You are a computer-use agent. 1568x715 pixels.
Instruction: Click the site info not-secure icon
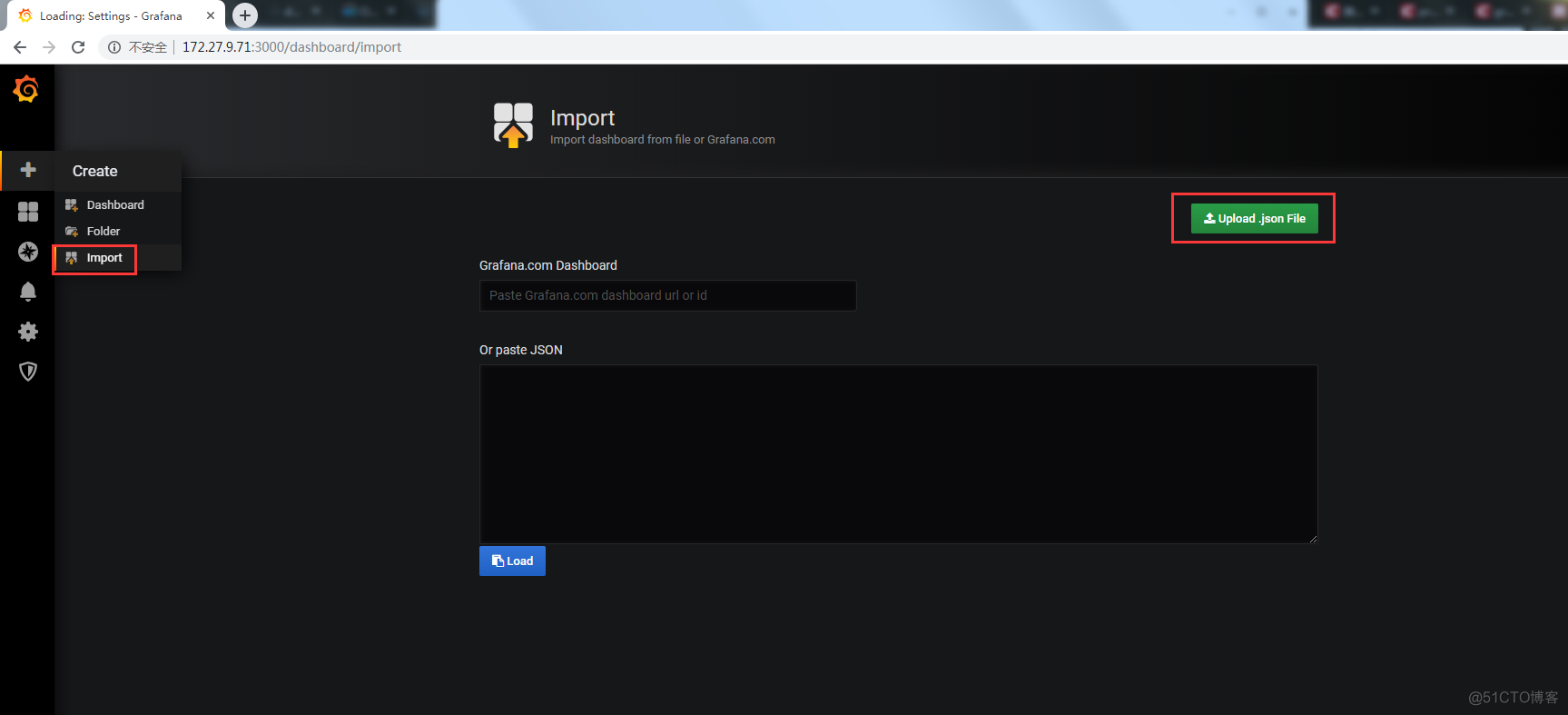click(x=114, y=47)
